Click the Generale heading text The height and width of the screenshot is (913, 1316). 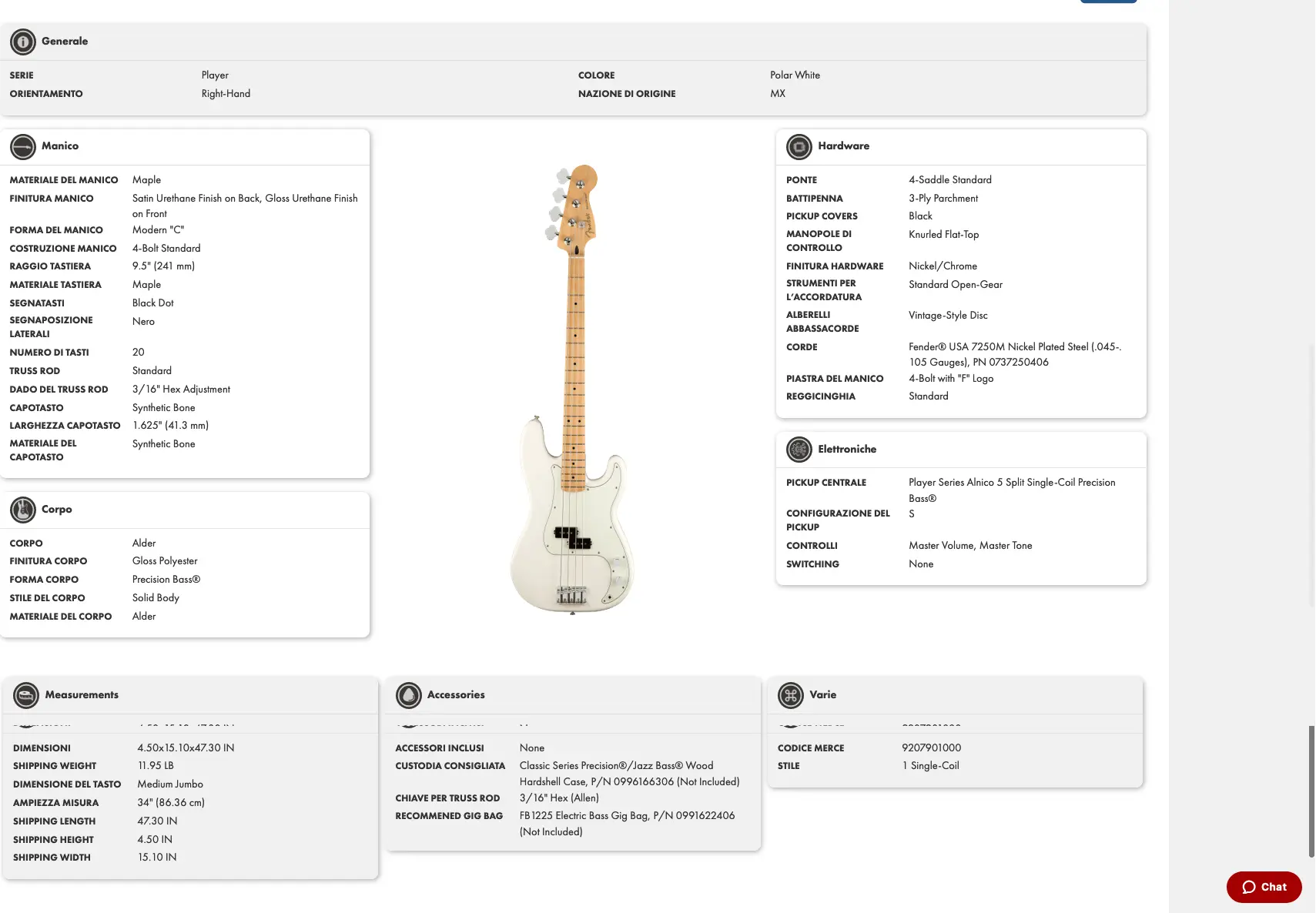coord(65,42)
